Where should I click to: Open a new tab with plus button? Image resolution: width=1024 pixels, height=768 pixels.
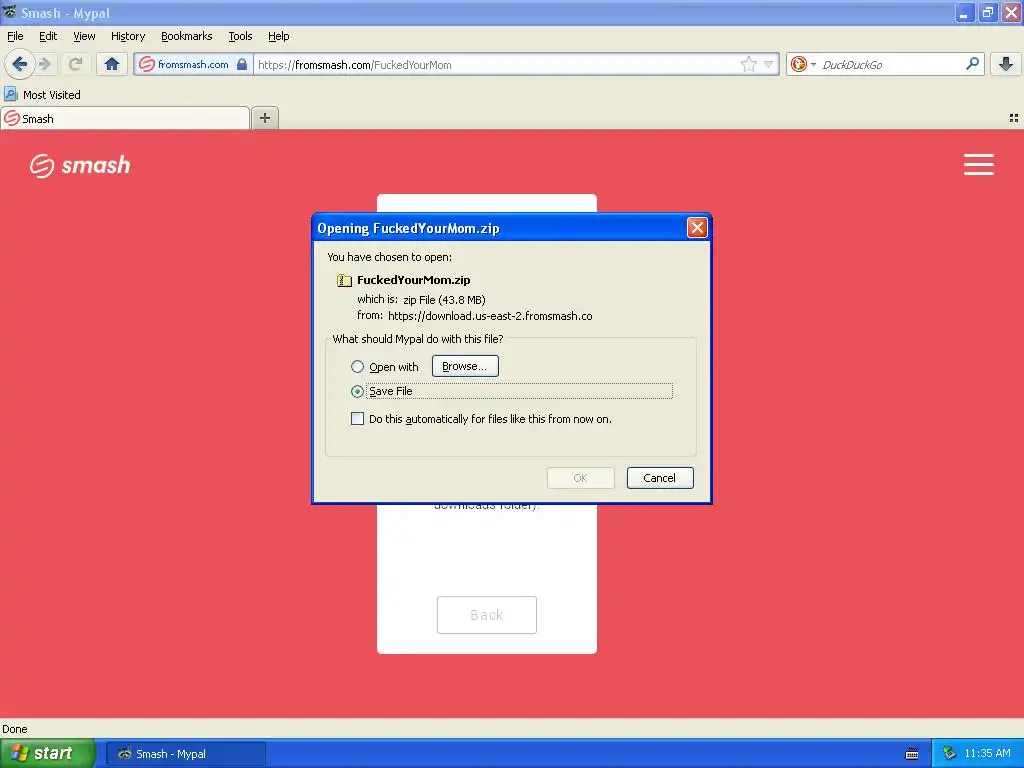point(264,118)
